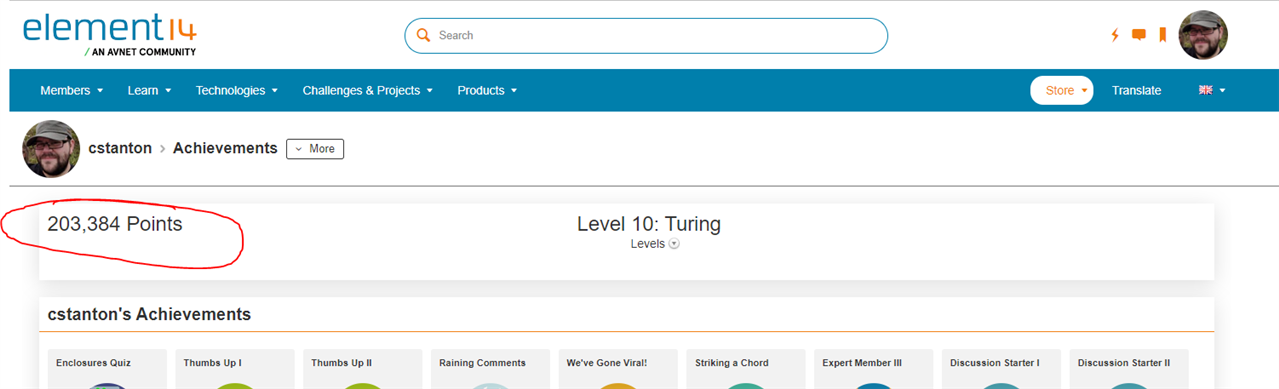Open the chat messages icon

click(x=1138, y=35)
